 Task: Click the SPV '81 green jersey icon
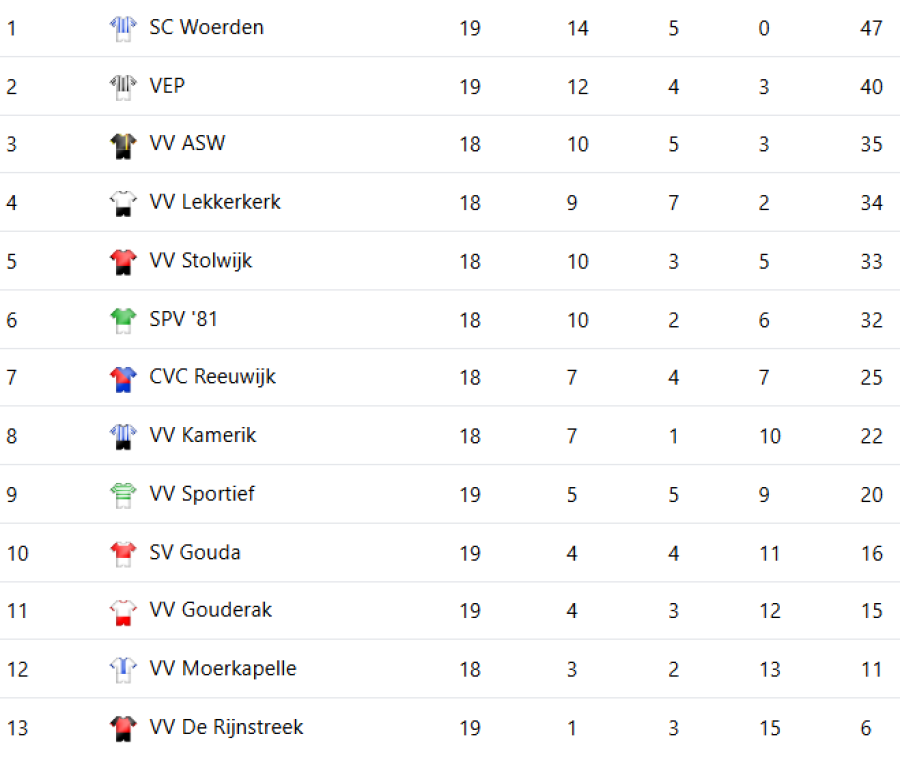pyautogui.click(x=122, y=320)
